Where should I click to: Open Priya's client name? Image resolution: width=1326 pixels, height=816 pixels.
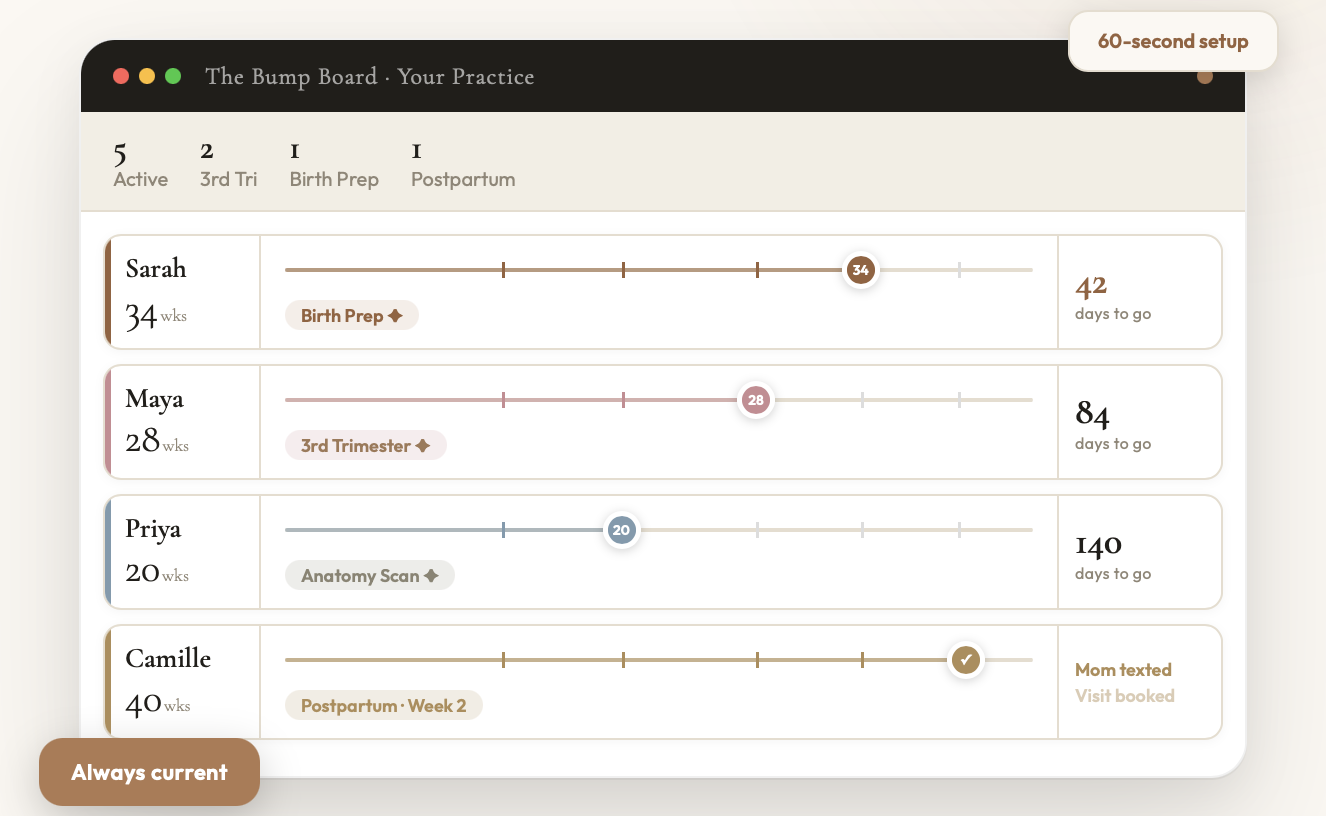click(x=153, y=529)
